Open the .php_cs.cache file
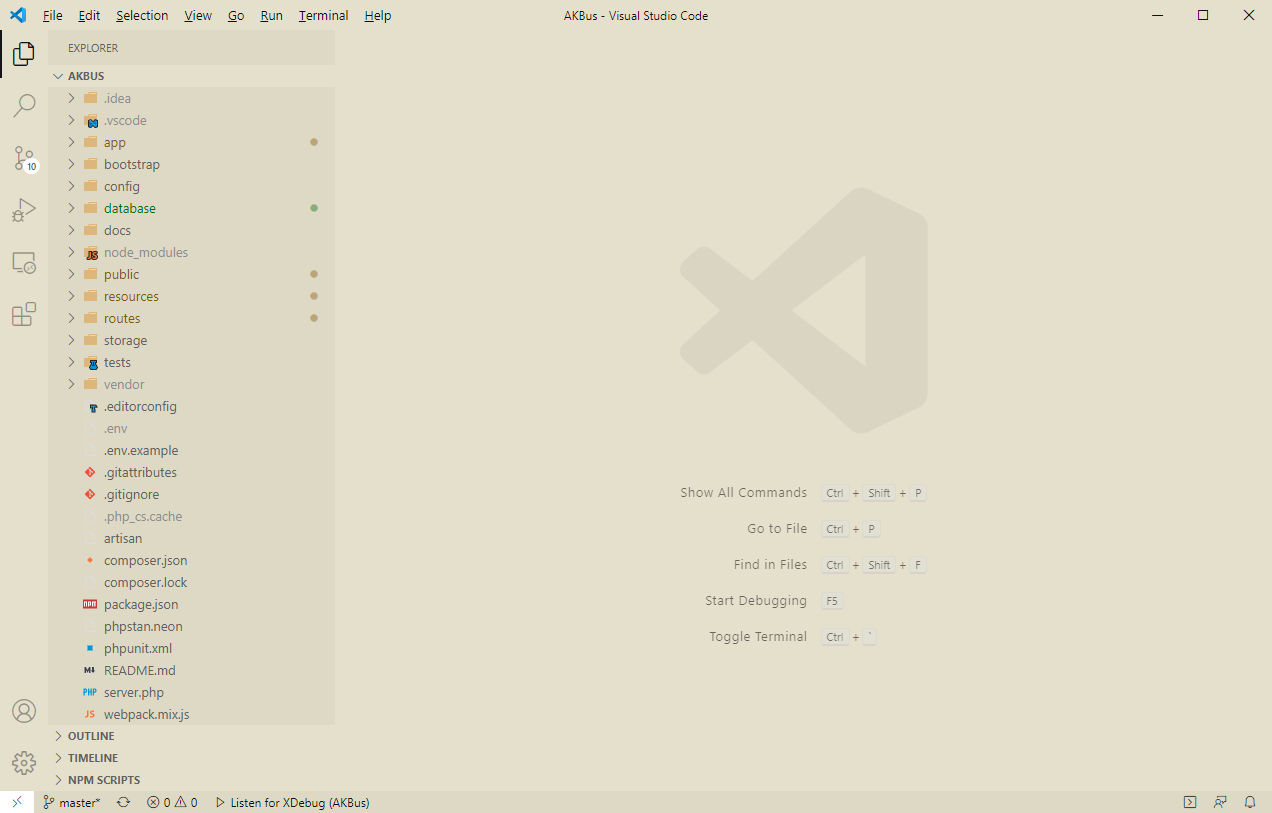Image resolution: width=1272 pixels, height=813 pixels. point(192,516)
